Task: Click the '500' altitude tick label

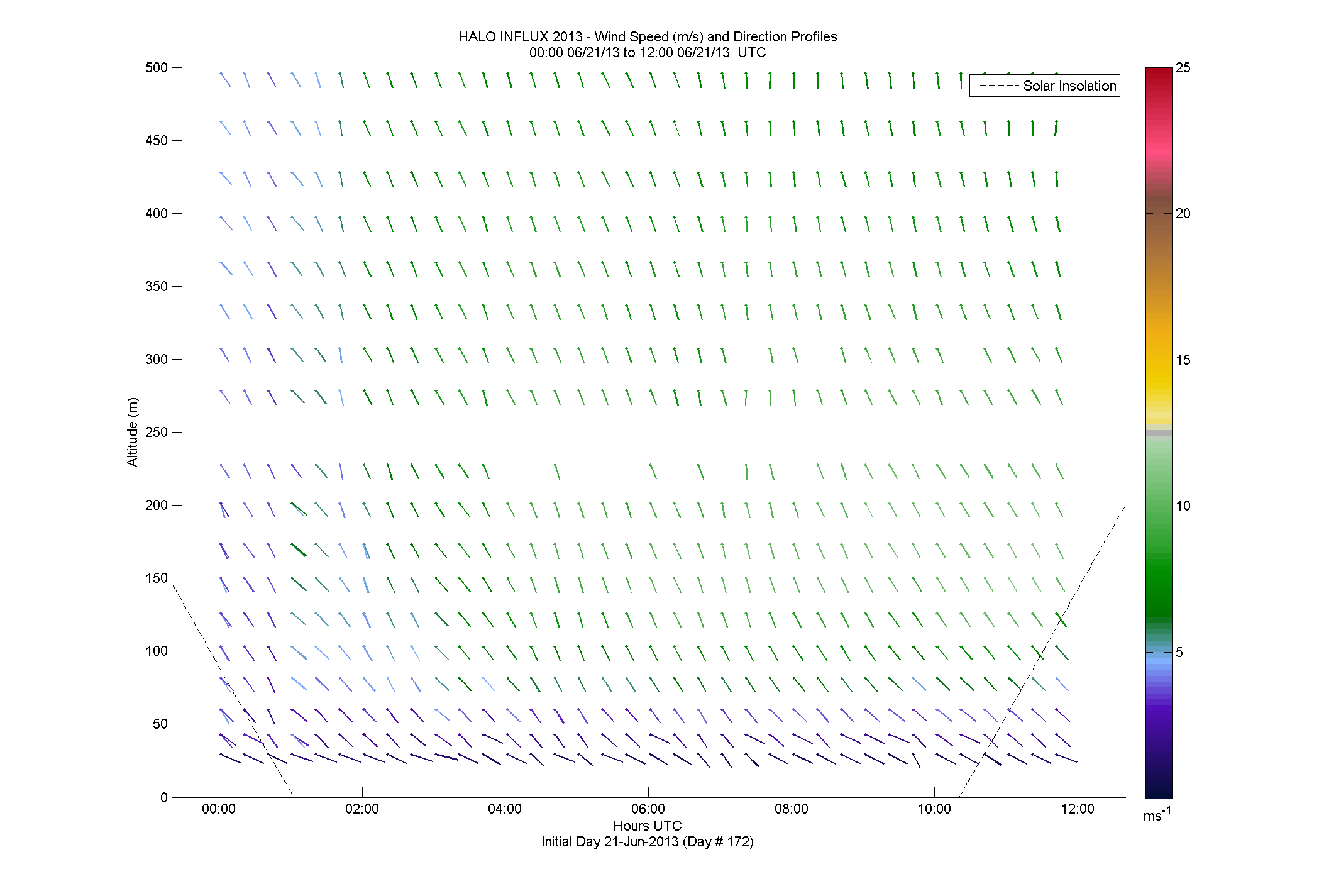Action: point(157,68)
